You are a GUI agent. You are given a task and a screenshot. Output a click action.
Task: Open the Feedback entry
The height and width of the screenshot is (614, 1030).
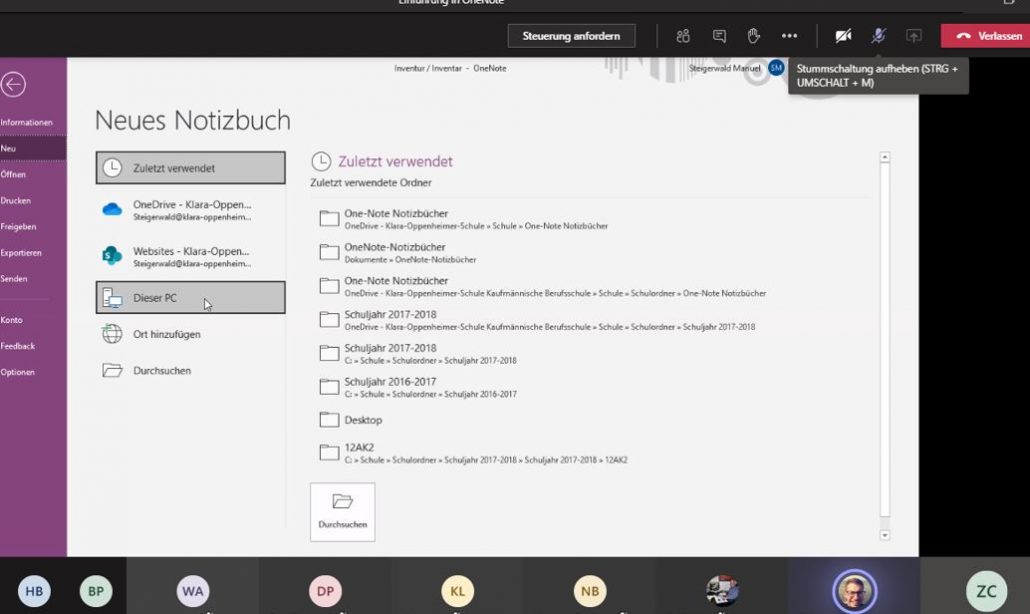tap(33, 346)
